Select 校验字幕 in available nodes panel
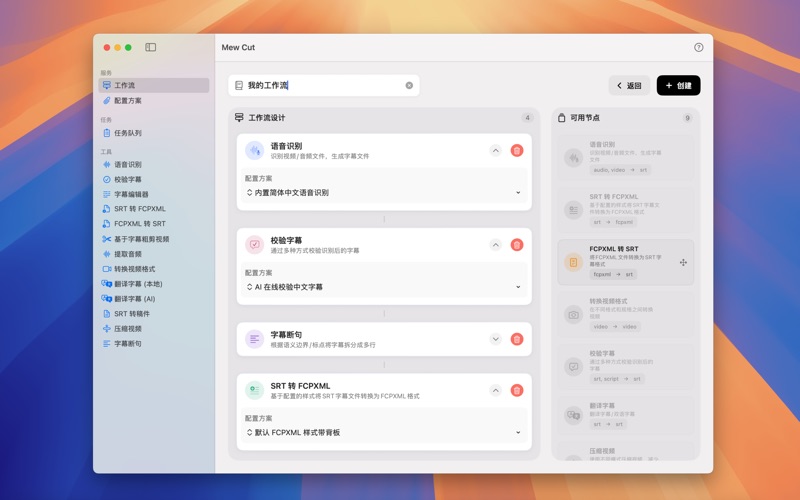 [626, 366]
